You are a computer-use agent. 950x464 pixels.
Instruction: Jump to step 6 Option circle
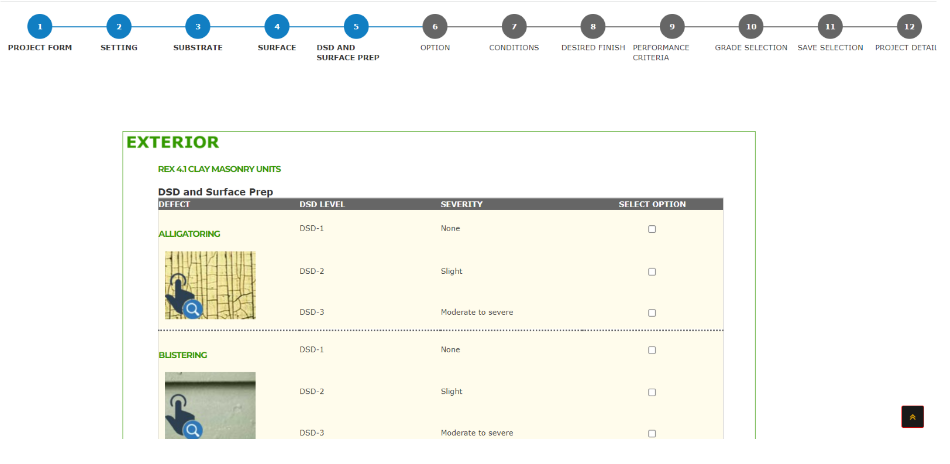(435, 26)
